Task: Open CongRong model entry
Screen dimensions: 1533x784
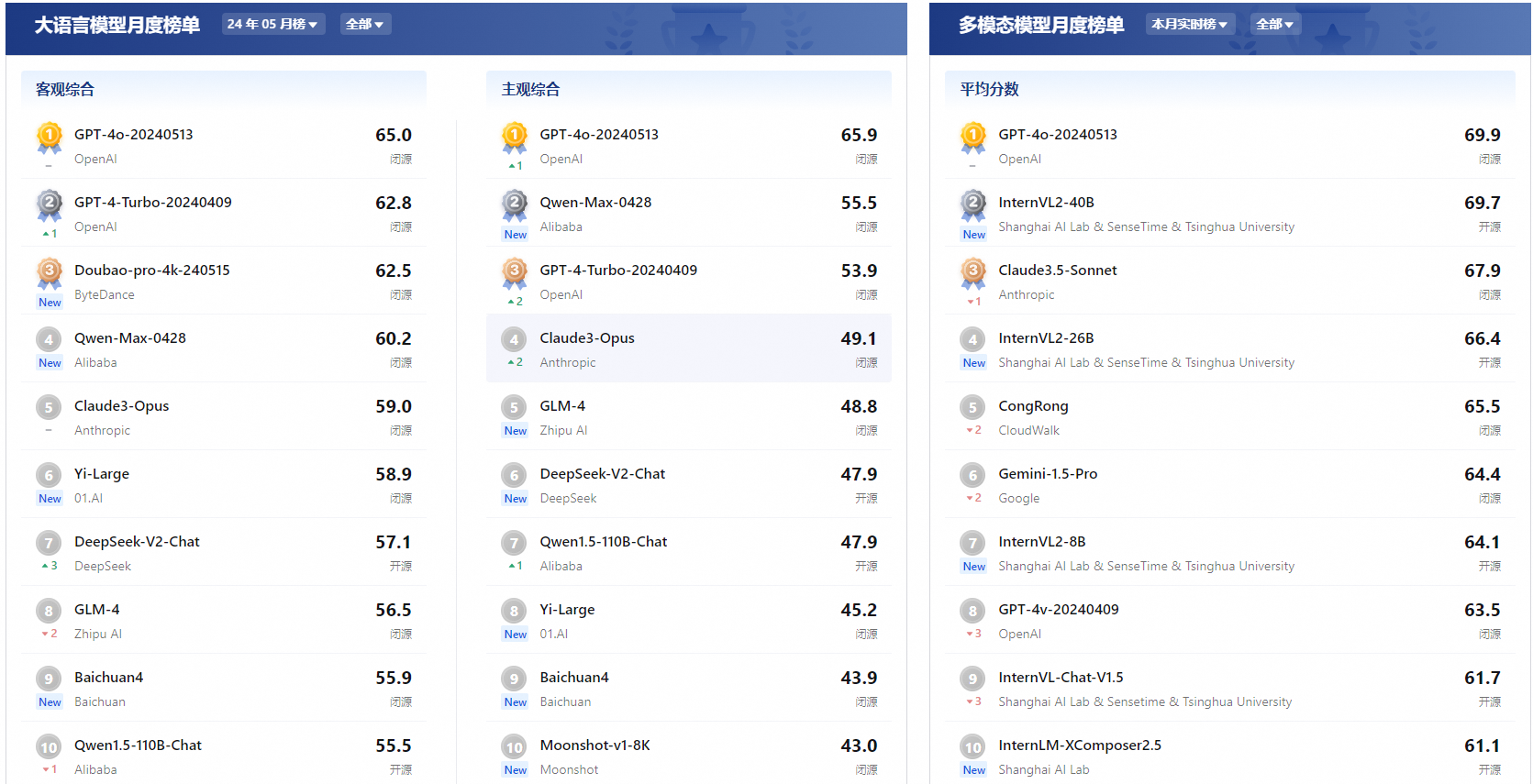Action: point(1033,406)
